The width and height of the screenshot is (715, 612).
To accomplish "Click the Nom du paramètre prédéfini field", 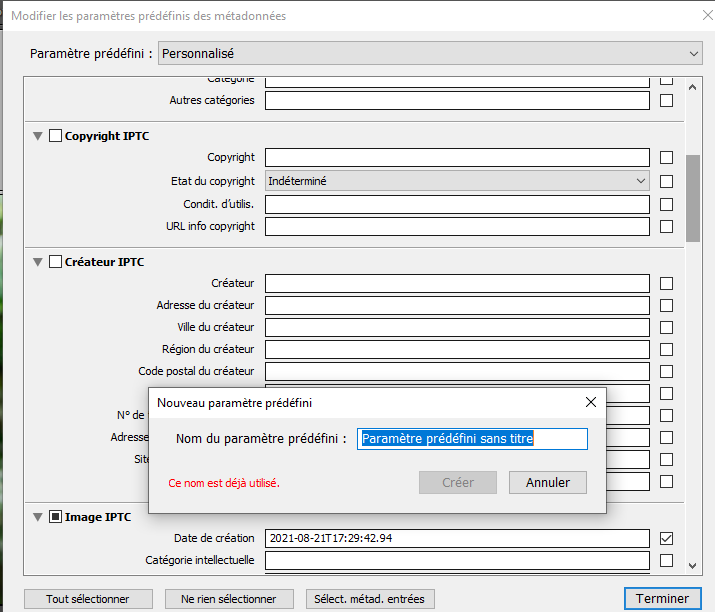I will [472, 438].
